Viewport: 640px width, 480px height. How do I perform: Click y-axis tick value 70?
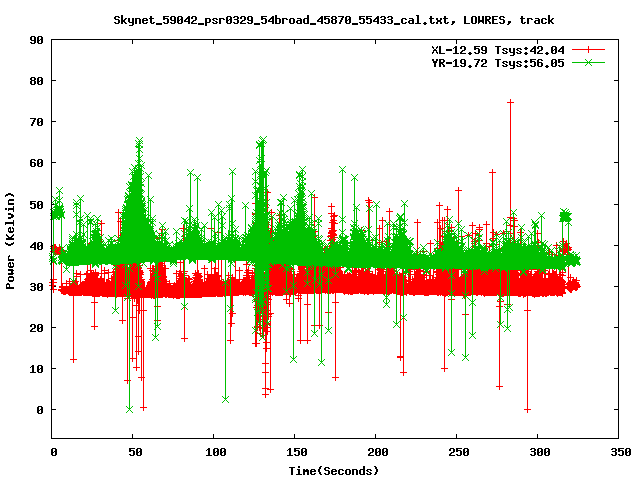click(x=36, y=122)
